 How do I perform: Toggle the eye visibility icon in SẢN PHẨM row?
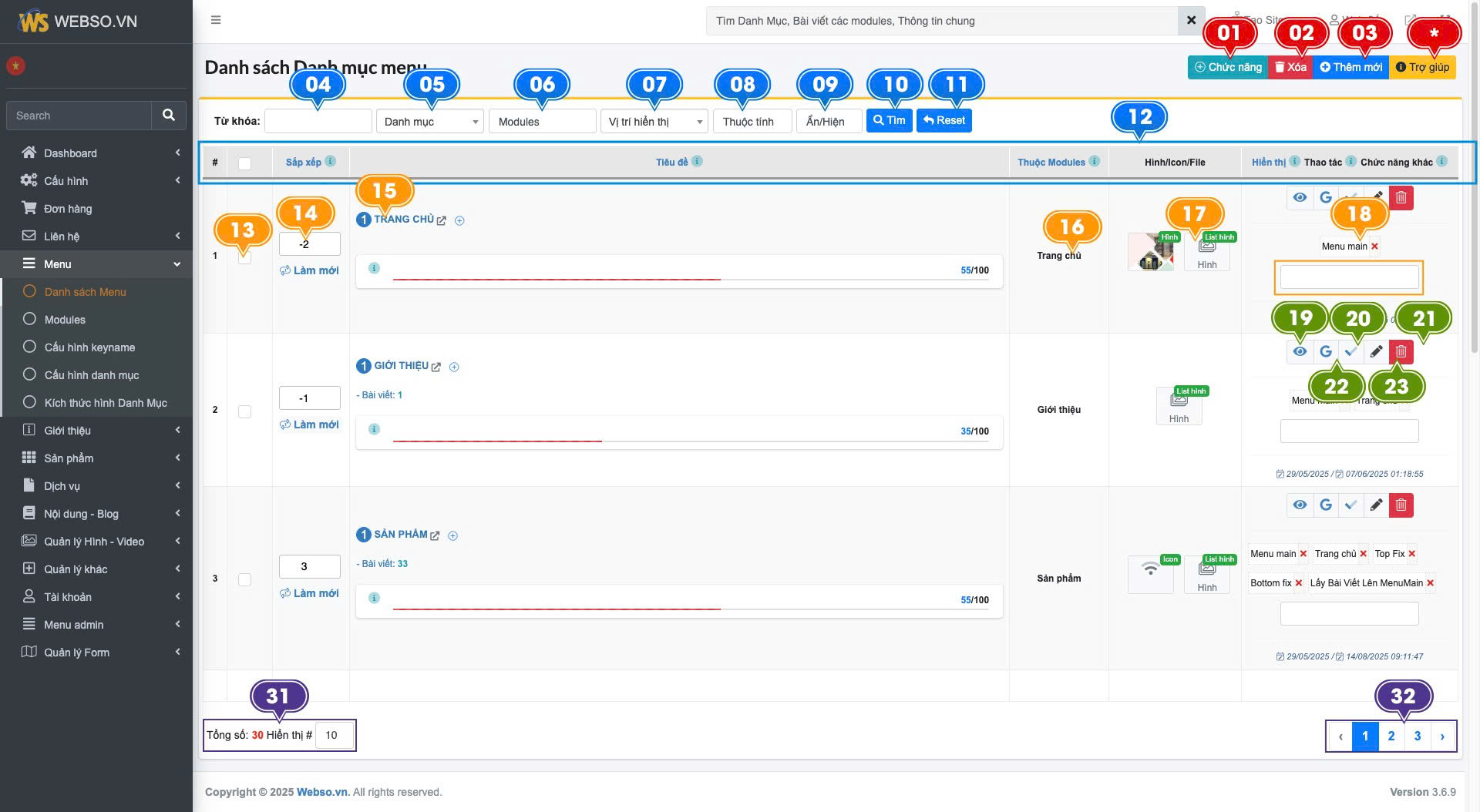tap(1300, 505)
